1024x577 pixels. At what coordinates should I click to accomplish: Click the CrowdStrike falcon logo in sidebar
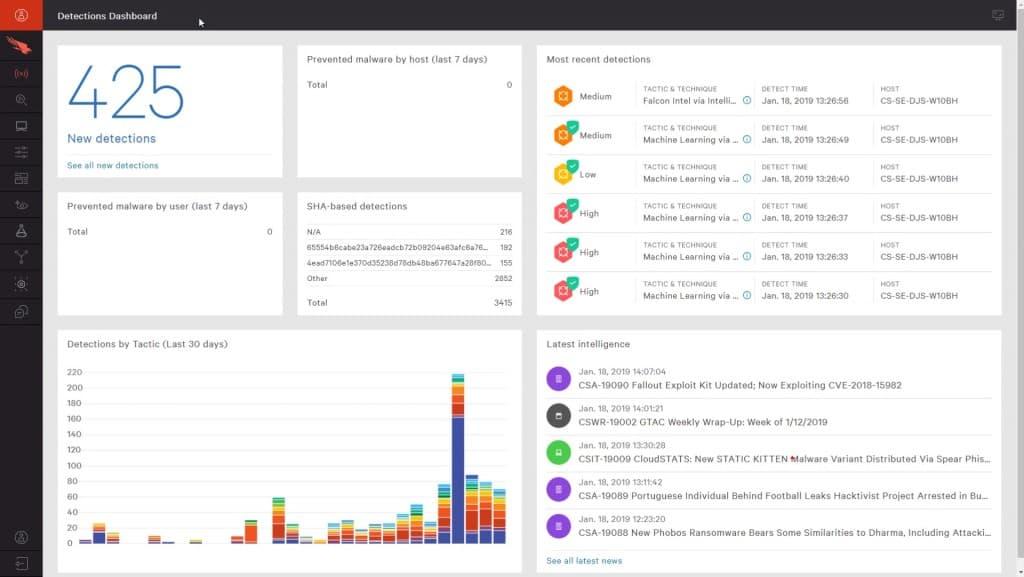tap(21, 45)
